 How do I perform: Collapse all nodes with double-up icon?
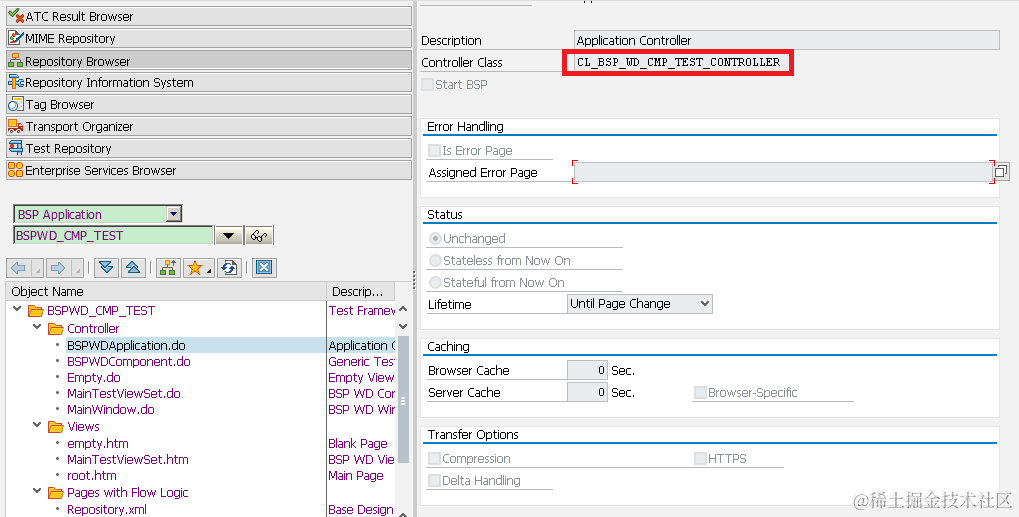(133, 268)
